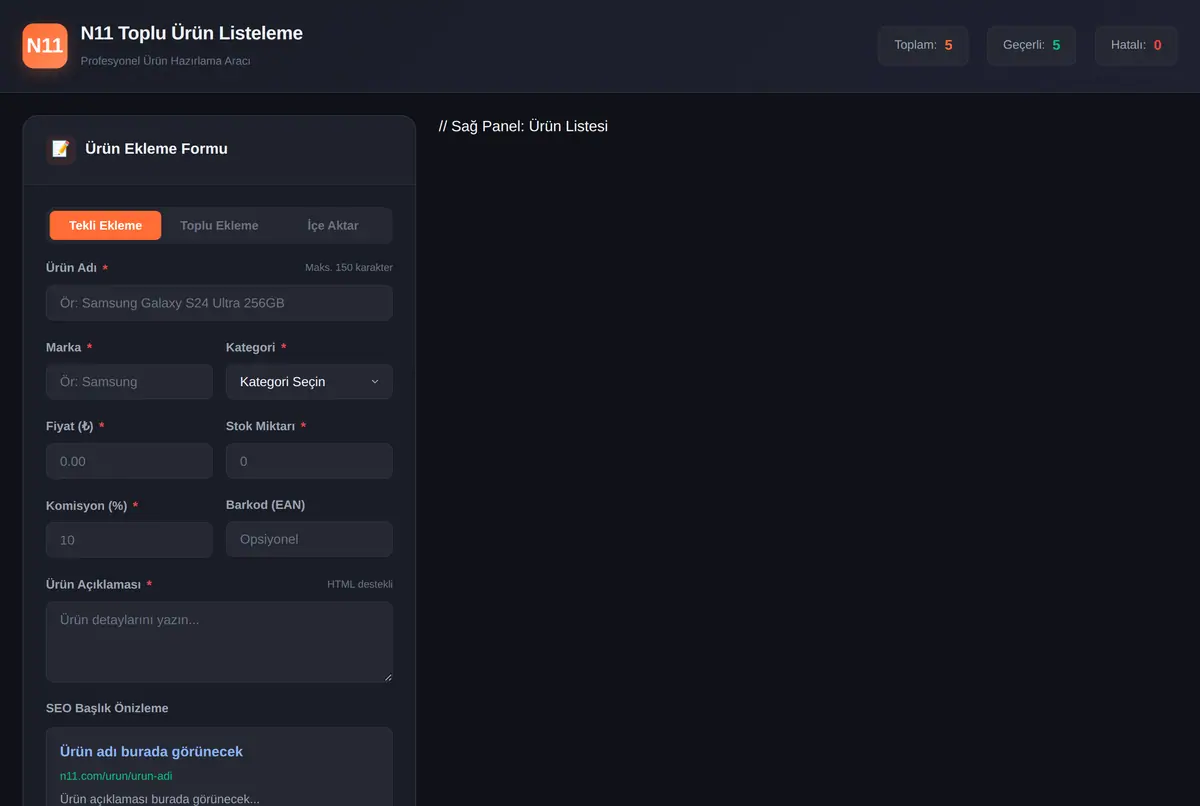
Task: Click the Toplam count badge in header
Action: click(x=923, y=45)
